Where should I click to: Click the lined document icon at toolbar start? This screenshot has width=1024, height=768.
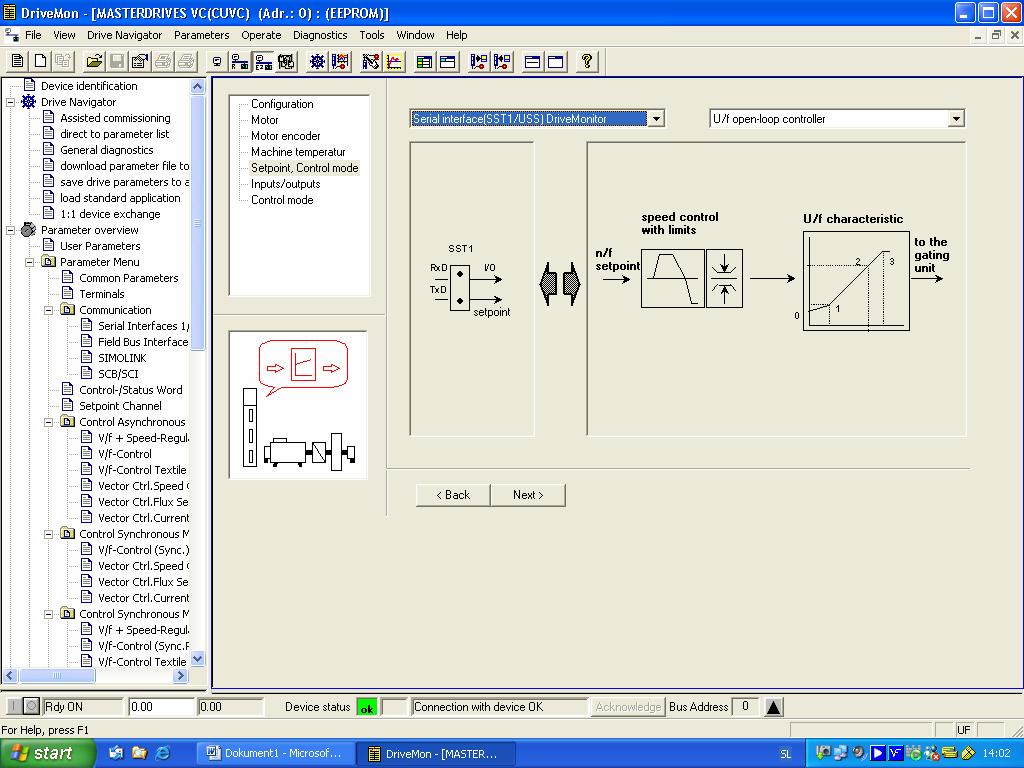point(18,61)
